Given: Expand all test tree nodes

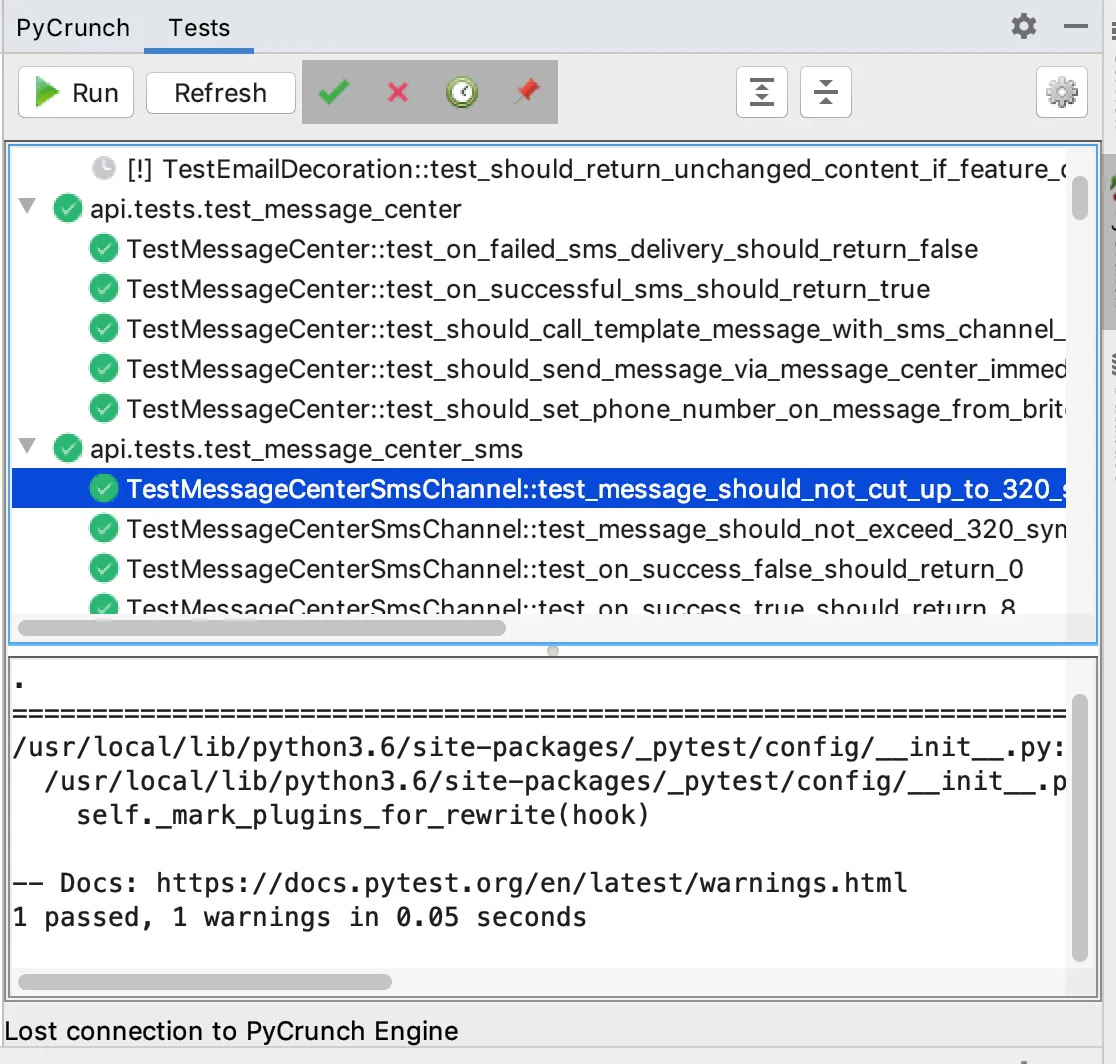Looking at the screenshot, I should (x=762, y=92).
